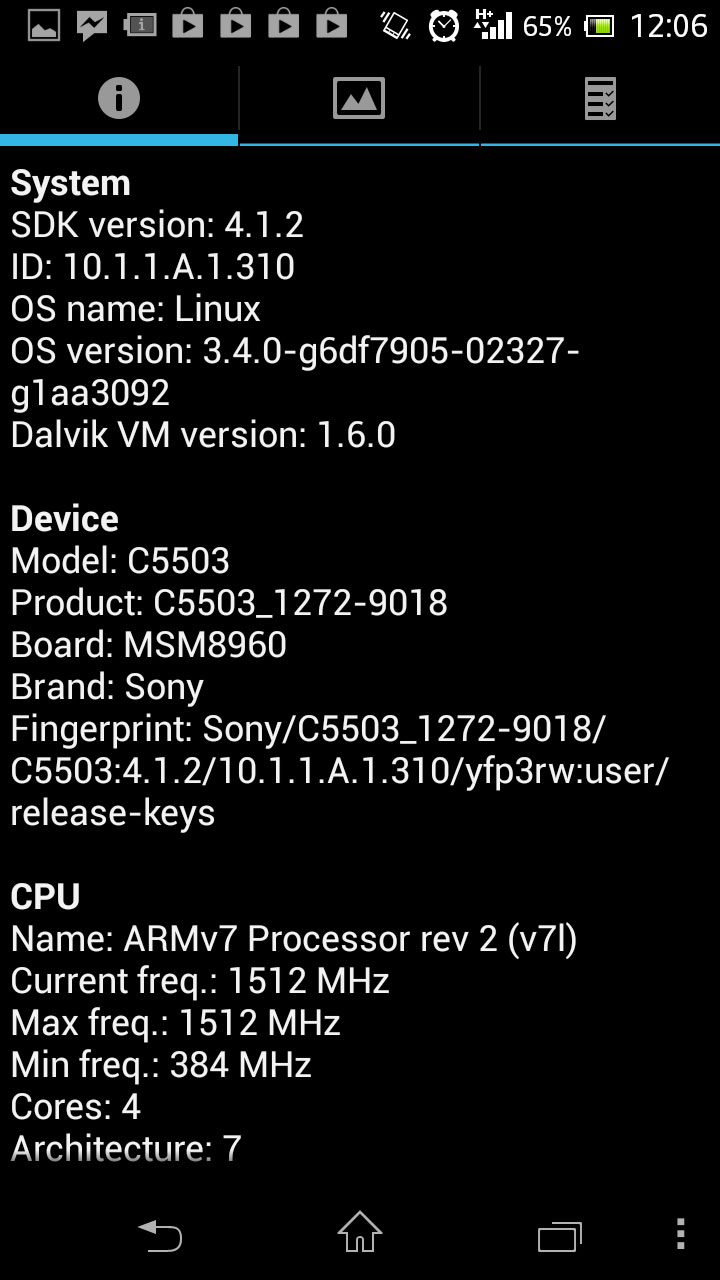Viewport: 720px width, 1280px height.
Task: Tap the Messenger notification icon
Action: (92, 25)
